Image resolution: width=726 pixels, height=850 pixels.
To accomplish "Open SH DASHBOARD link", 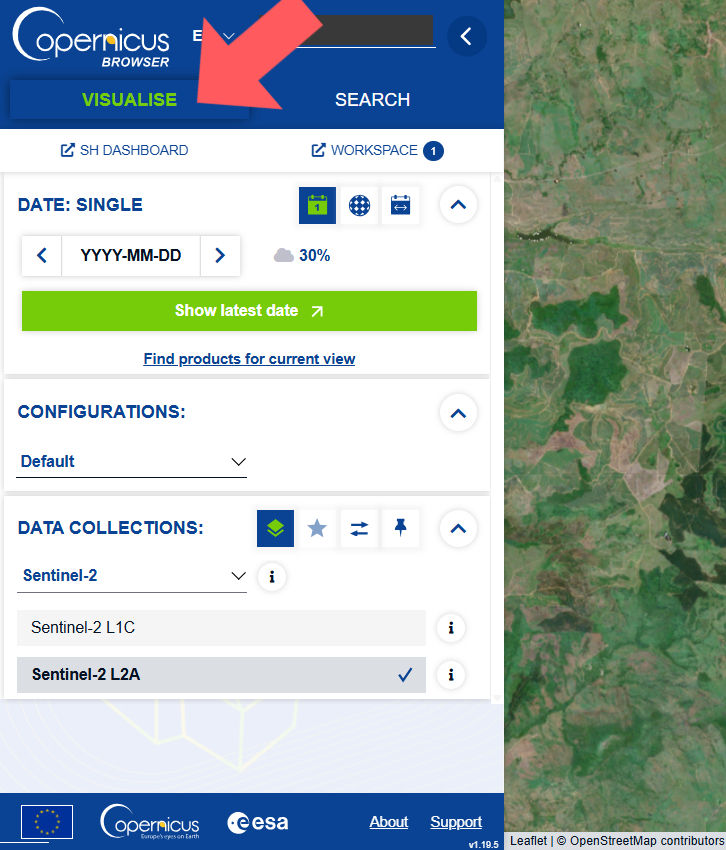I will pos(125,150).
